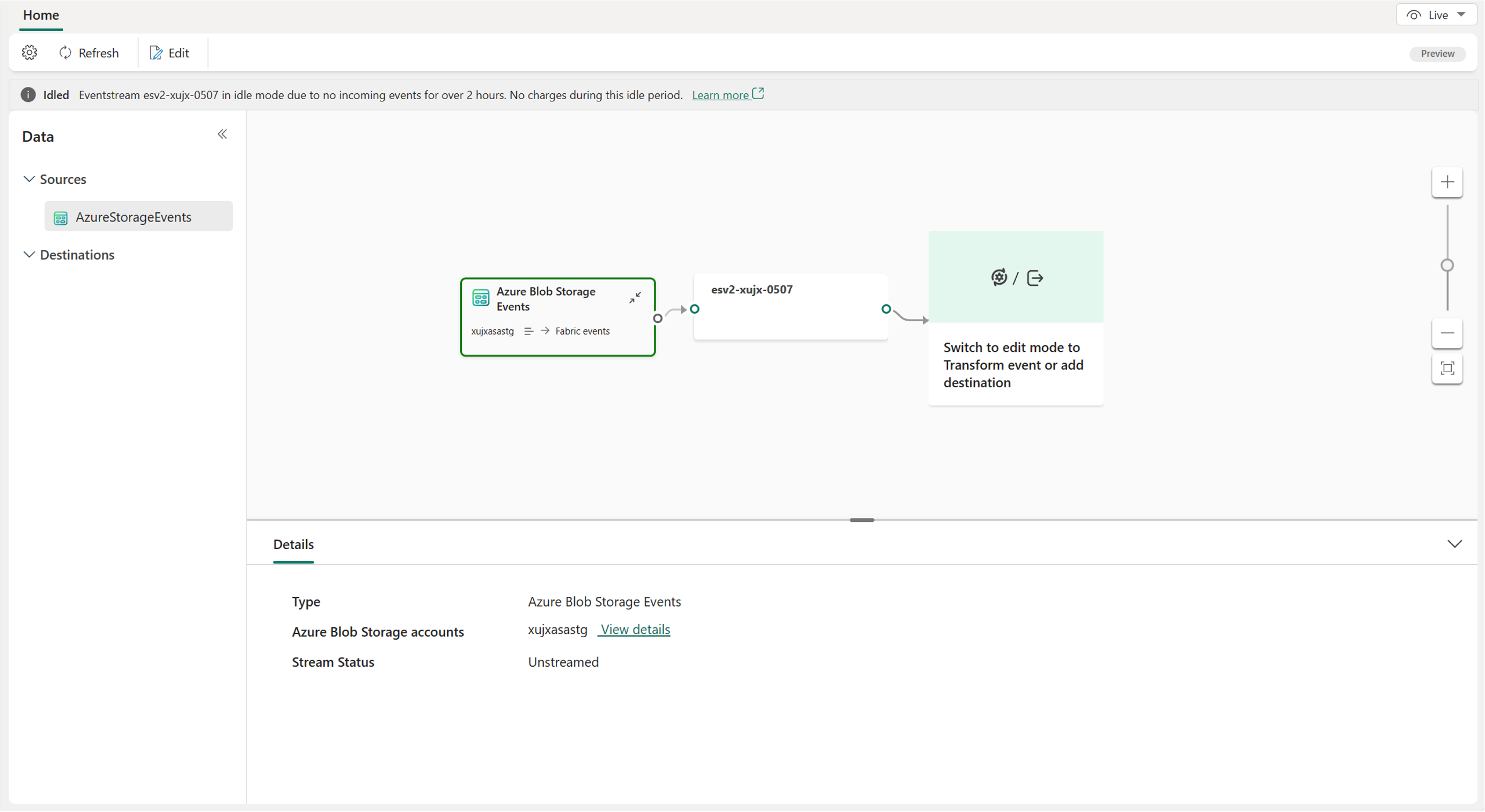This screenshot has height=812, width=1485.
Task: Click the list icon next to xujxasastg
Action: click(528, 331)
